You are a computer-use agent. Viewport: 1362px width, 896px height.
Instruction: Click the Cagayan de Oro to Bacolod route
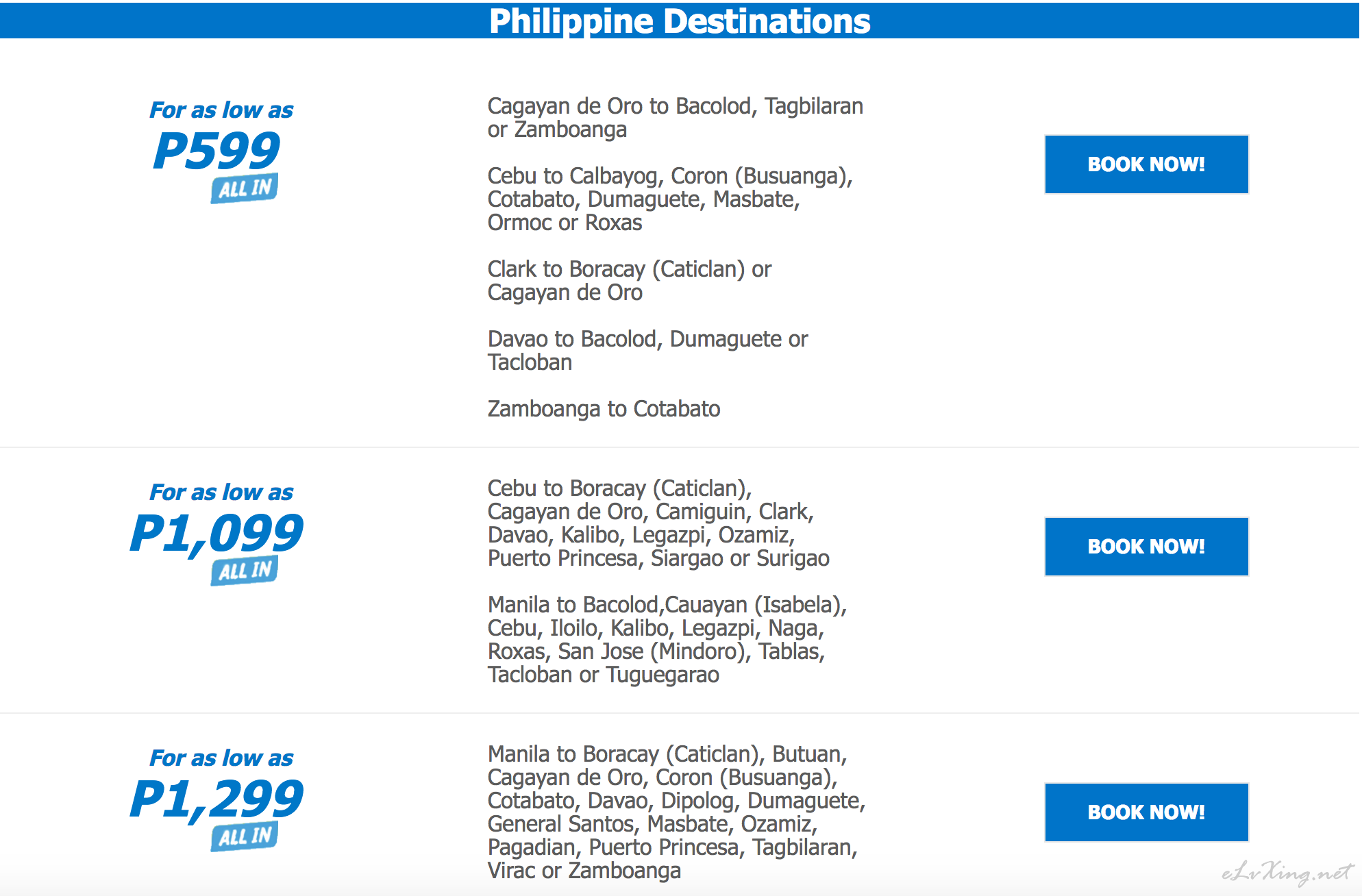point(675,118)
